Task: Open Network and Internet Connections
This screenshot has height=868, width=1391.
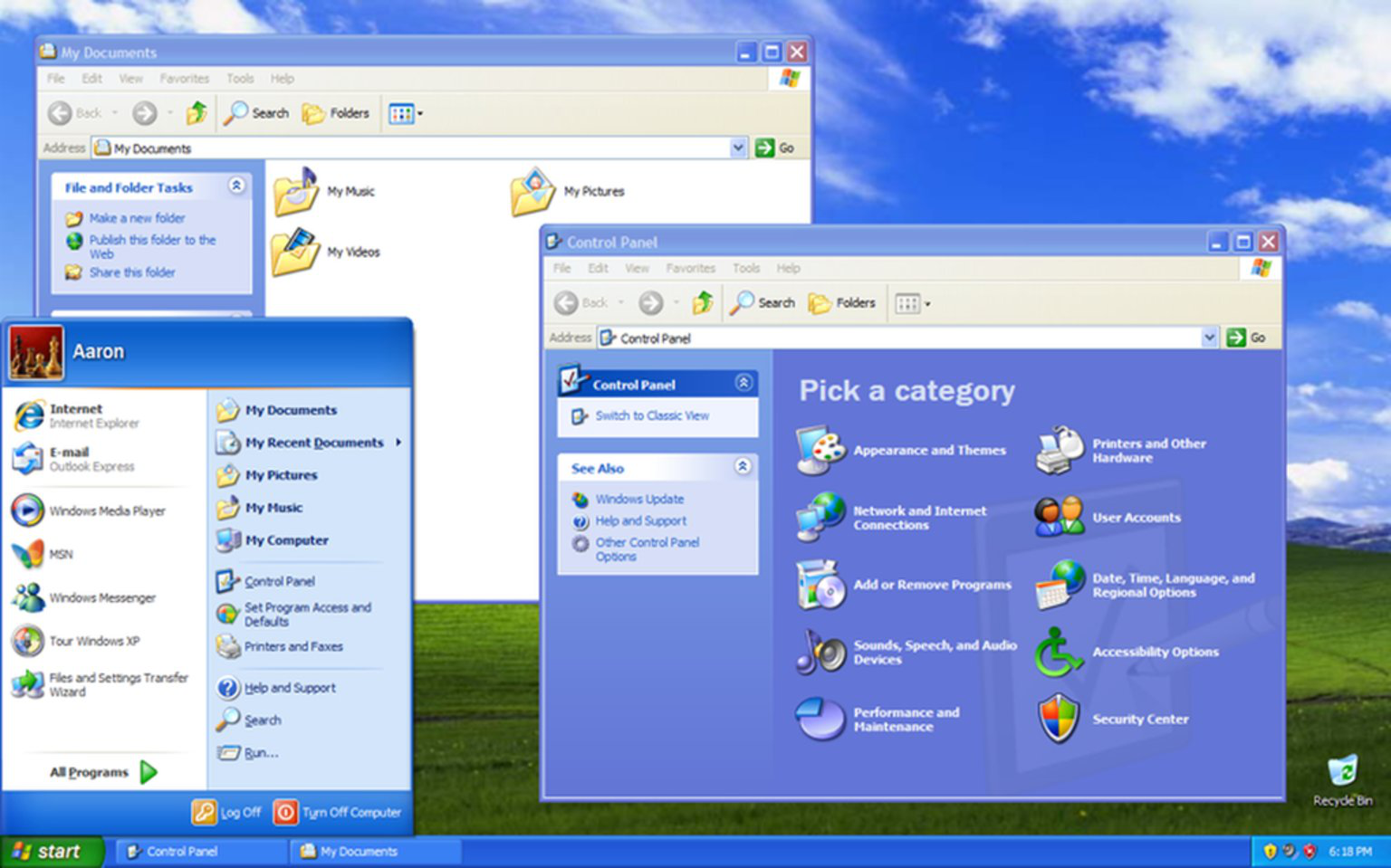Action: point(919,517)
